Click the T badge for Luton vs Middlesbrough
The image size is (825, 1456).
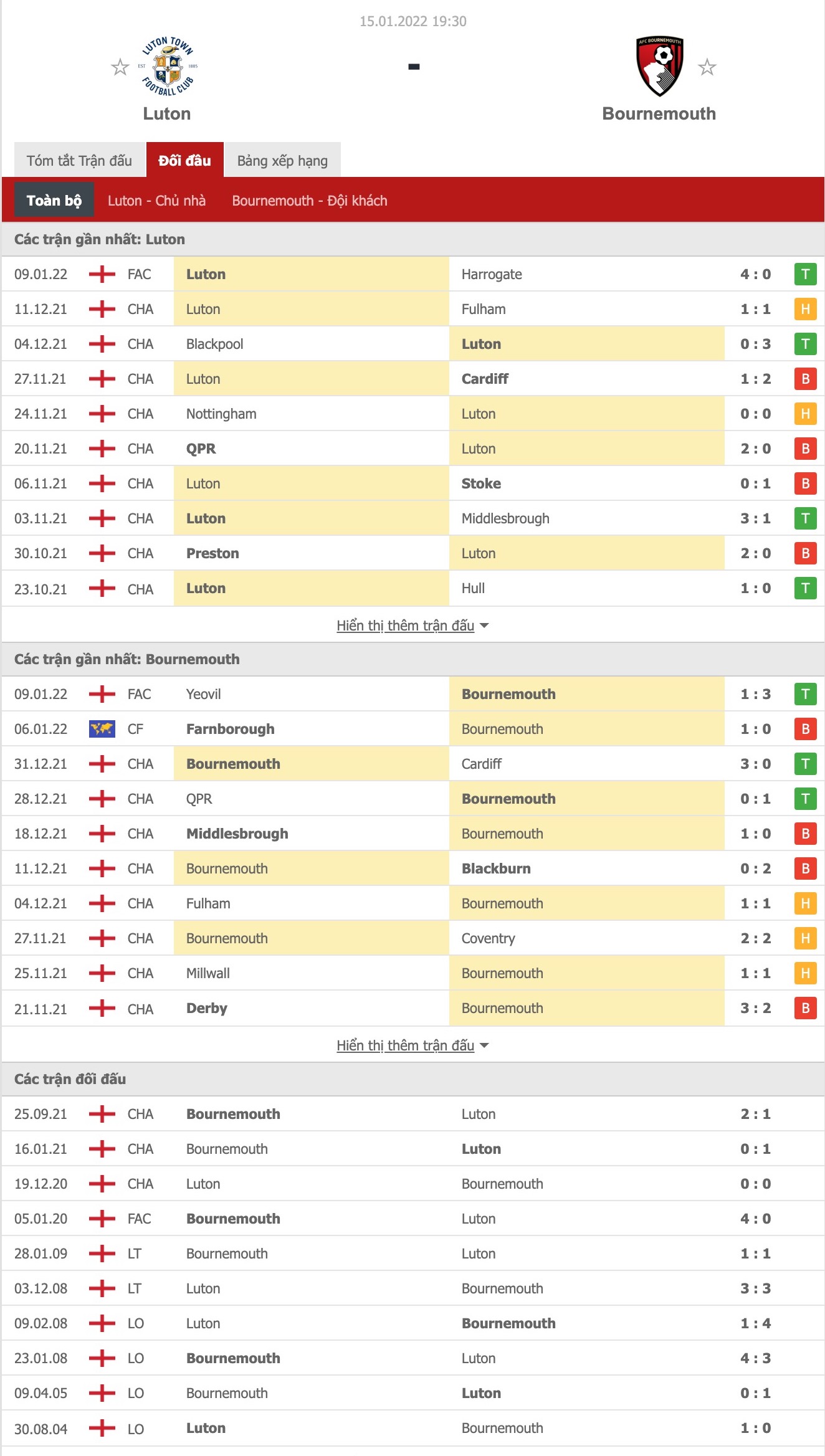tap(805, 518)
